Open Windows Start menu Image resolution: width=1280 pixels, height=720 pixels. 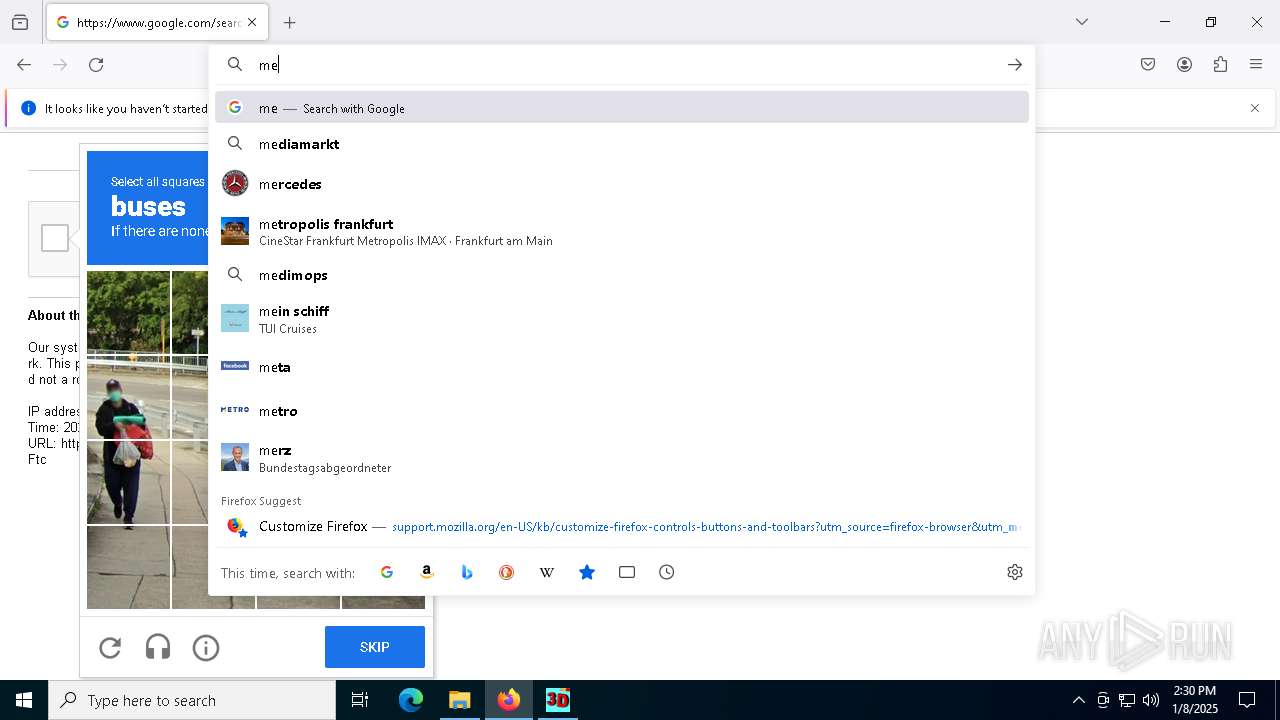24,700
